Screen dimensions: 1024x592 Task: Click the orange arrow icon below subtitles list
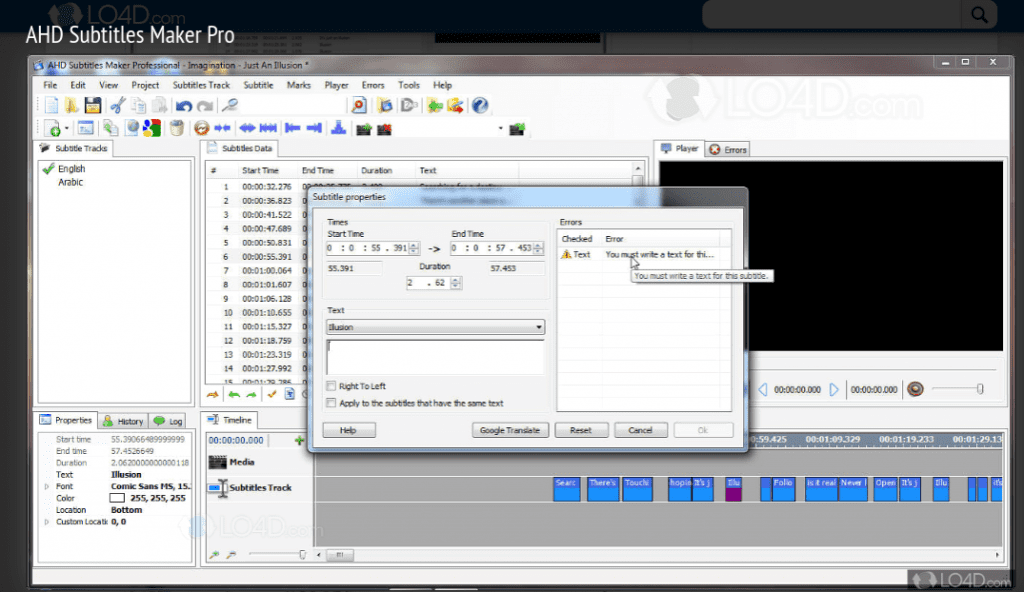(213, 394)
